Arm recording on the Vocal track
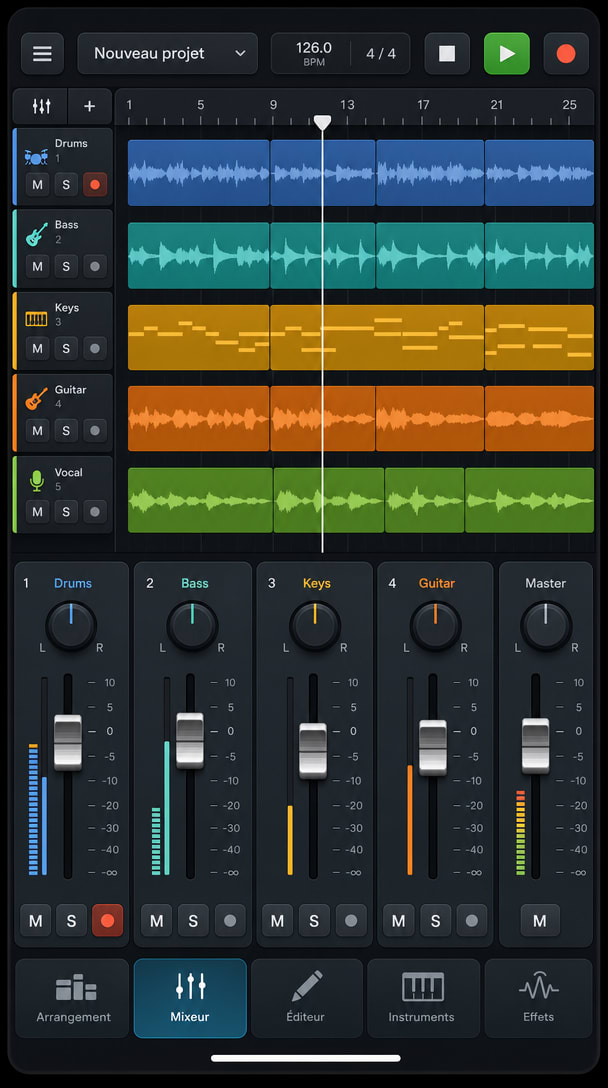The image size is (608, 1088). [95, 512]
